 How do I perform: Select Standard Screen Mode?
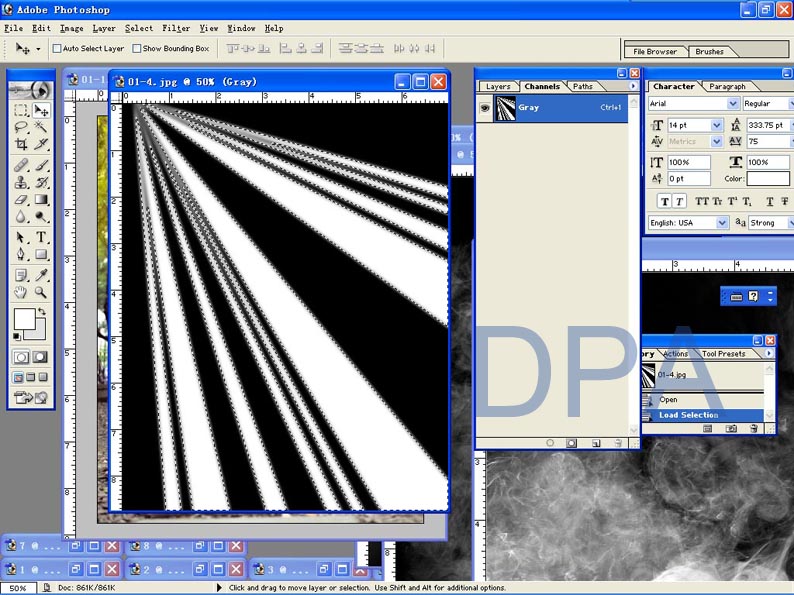click(x=18, y=377)
